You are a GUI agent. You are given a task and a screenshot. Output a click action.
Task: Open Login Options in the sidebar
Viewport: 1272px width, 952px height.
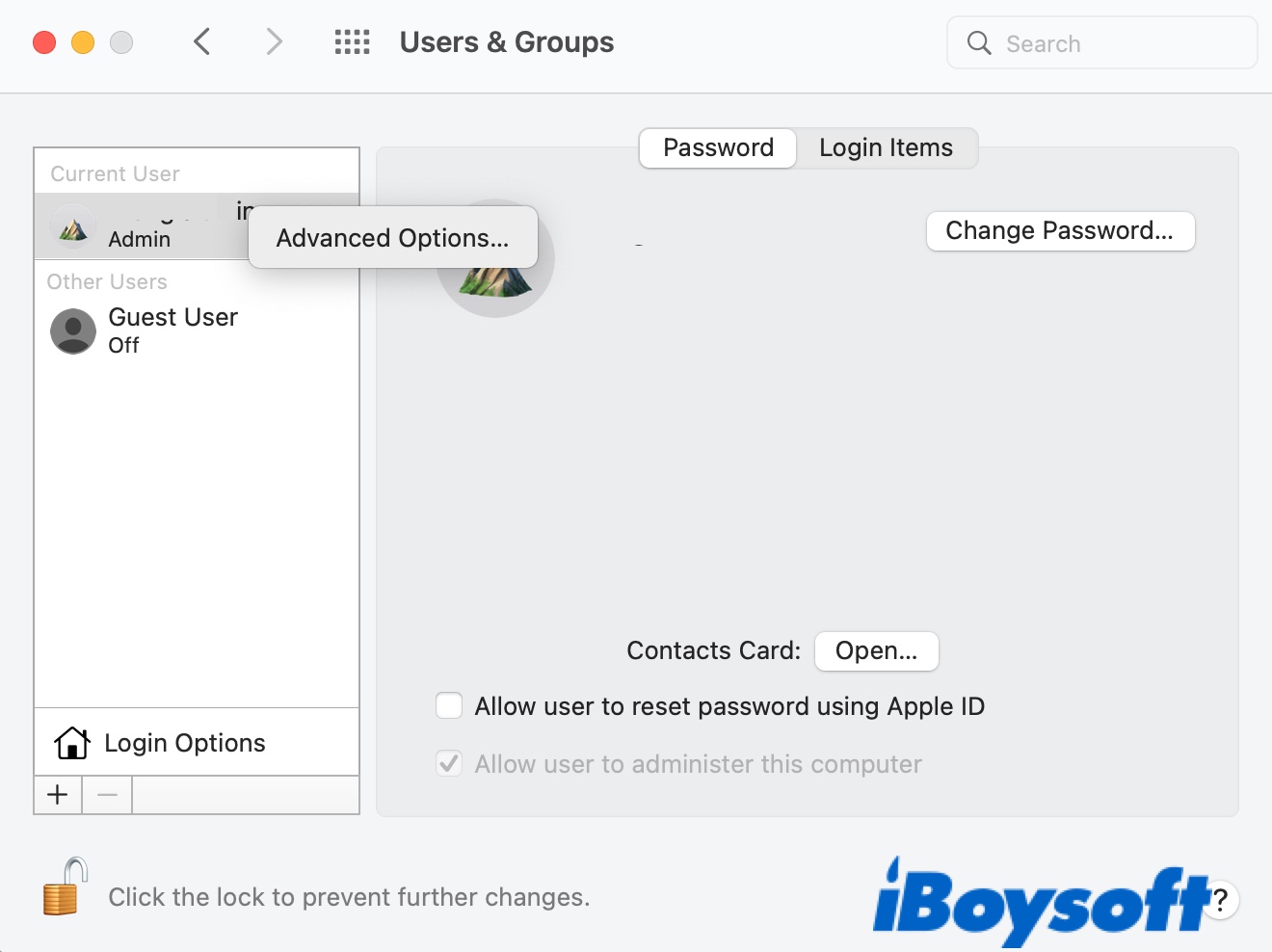tap(184, 743)
